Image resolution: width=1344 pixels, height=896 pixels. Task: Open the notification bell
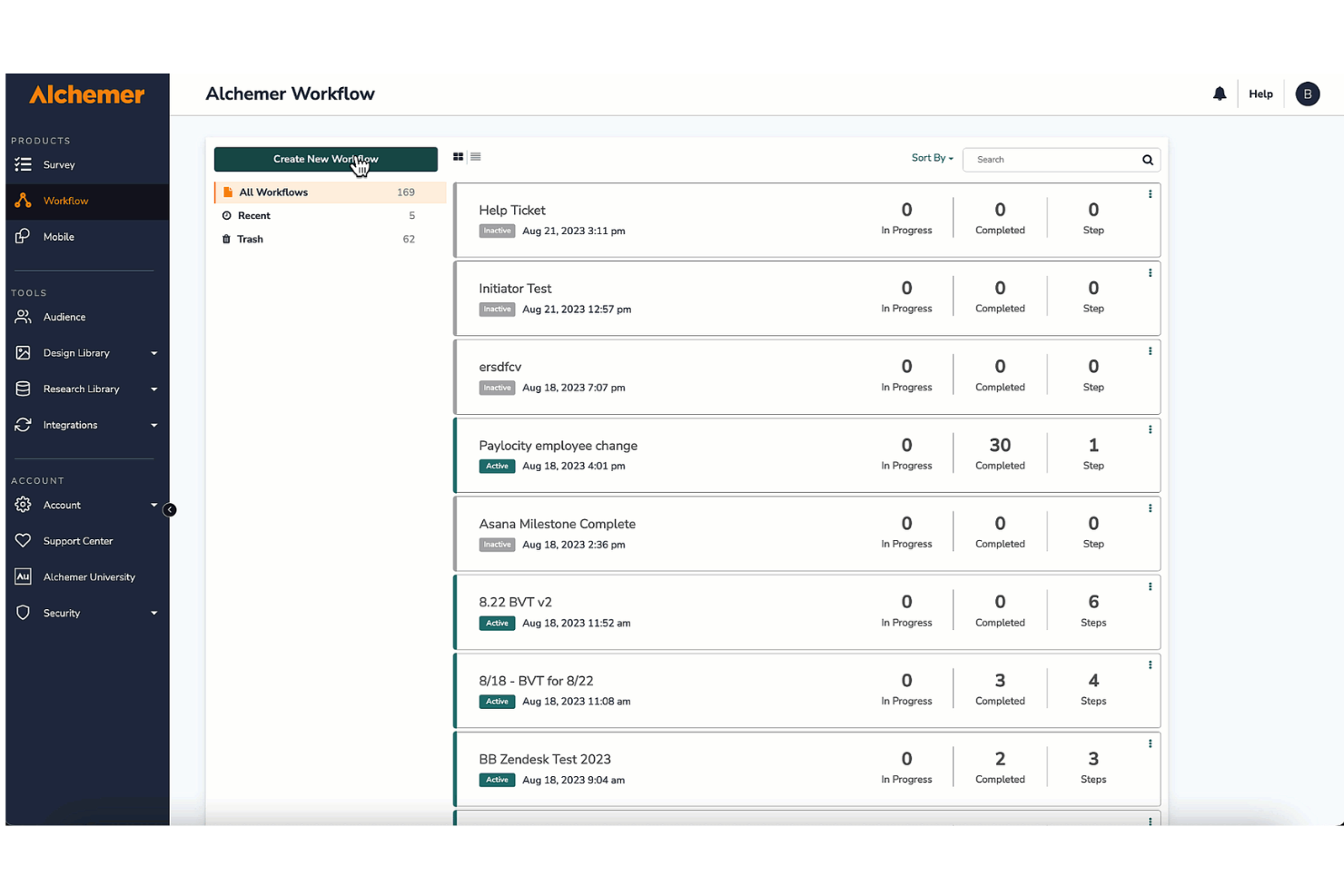1220,94
